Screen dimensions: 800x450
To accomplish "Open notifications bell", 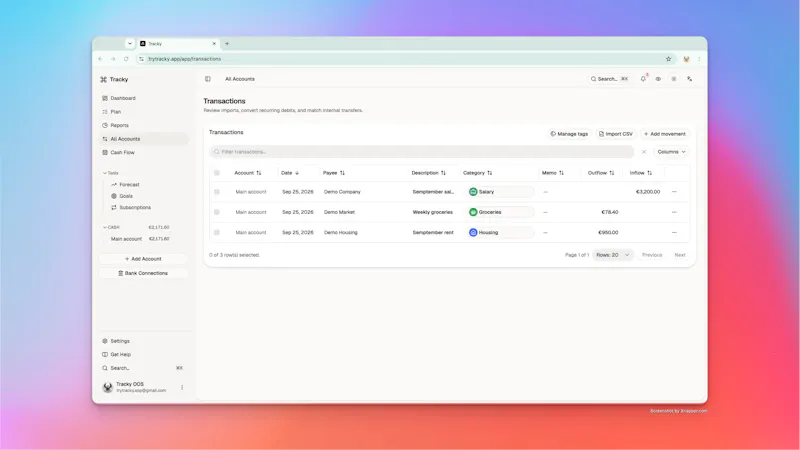I will tap(643, 79).
